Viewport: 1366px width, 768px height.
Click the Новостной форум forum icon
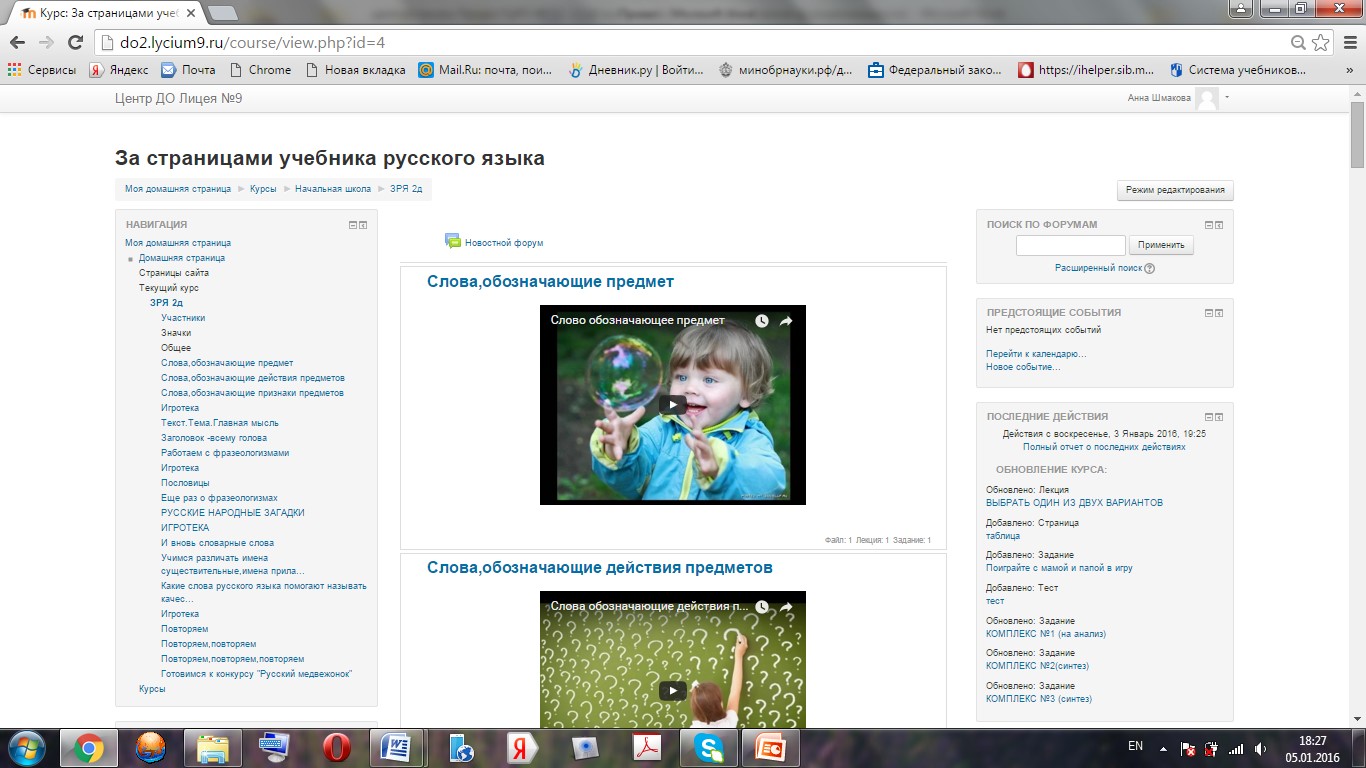pos(452,241)
